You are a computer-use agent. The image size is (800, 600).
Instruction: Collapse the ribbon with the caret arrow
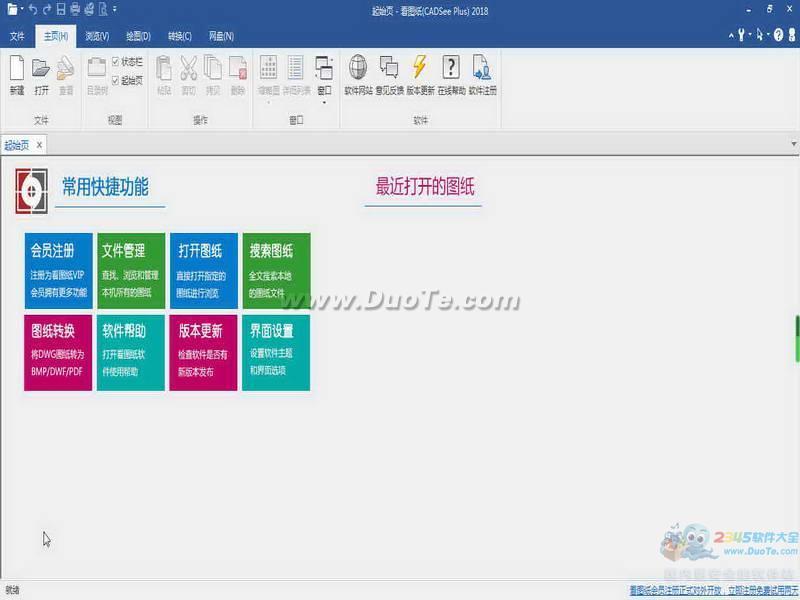tap(731, 35)
